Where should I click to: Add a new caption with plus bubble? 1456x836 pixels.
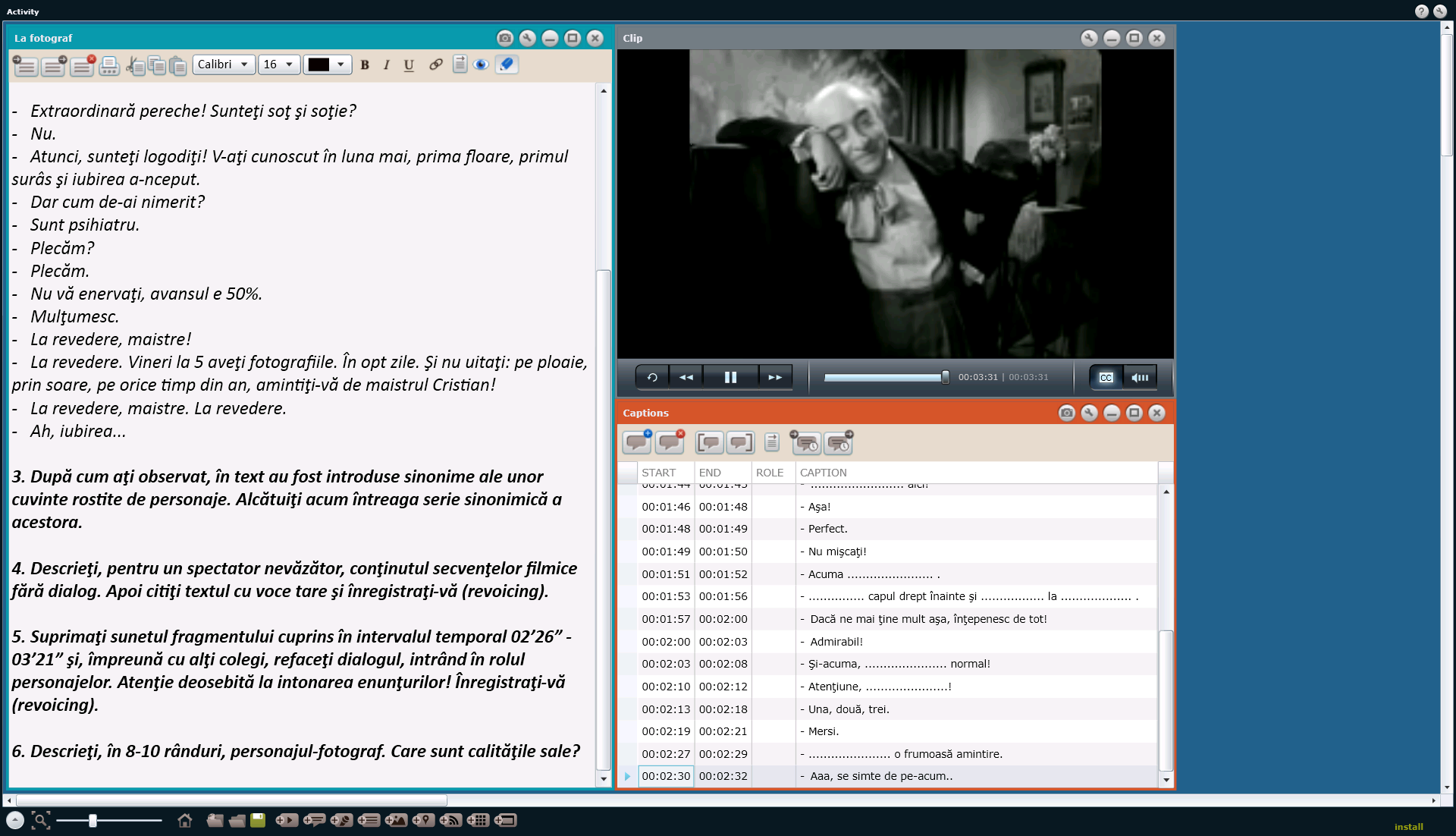(636, 442)
